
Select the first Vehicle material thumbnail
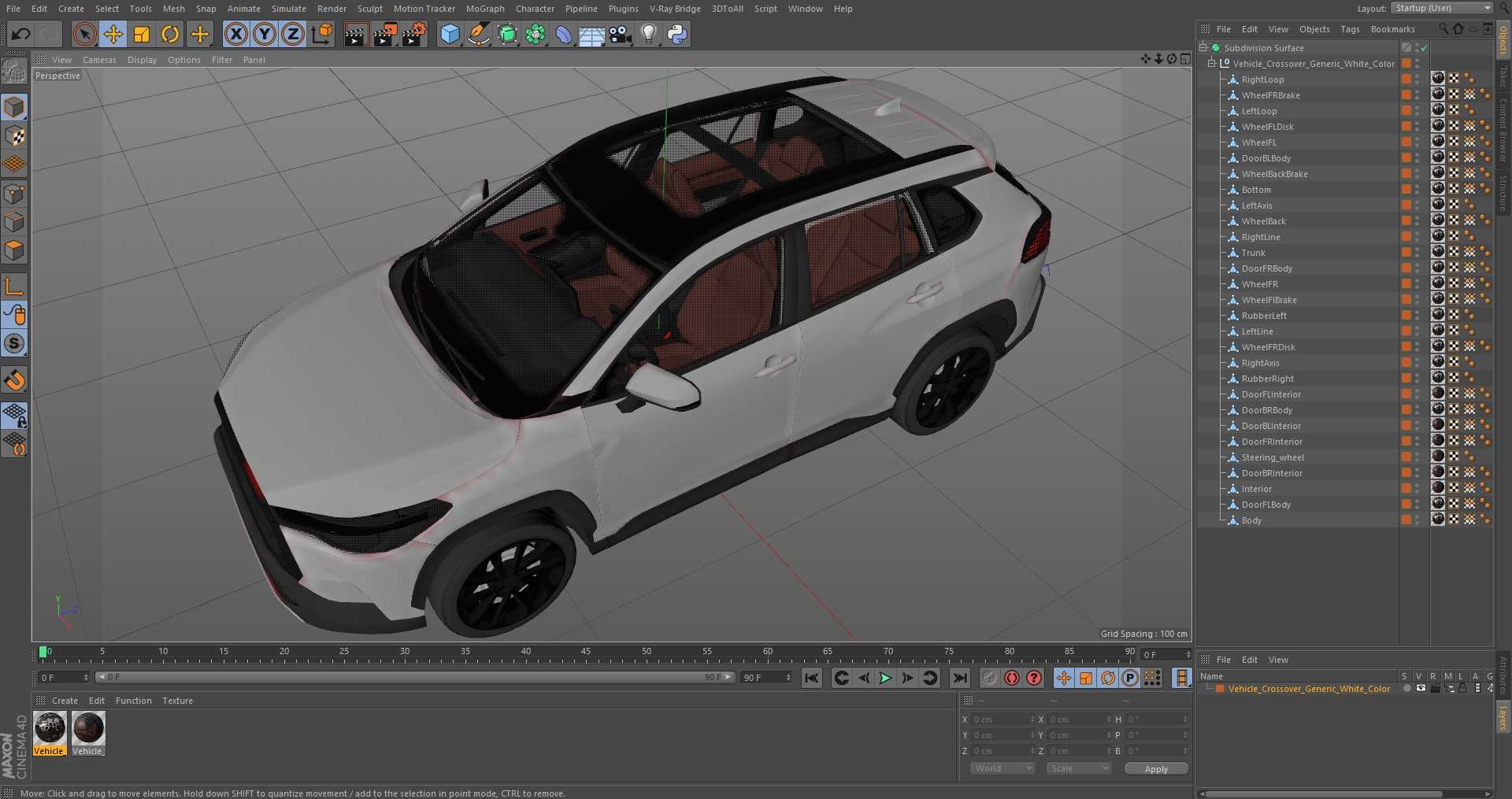pyautogui.click(x=50, y=729)
